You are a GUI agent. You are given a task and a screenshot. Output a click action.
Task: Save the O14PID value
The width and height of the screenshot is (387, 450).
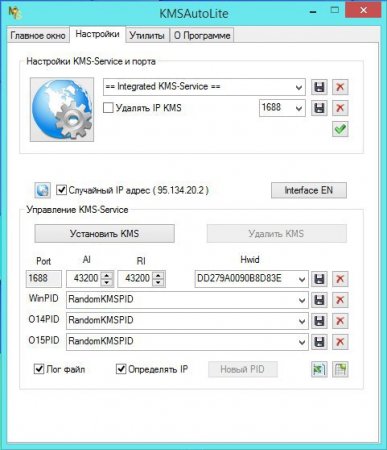point(319,321)
